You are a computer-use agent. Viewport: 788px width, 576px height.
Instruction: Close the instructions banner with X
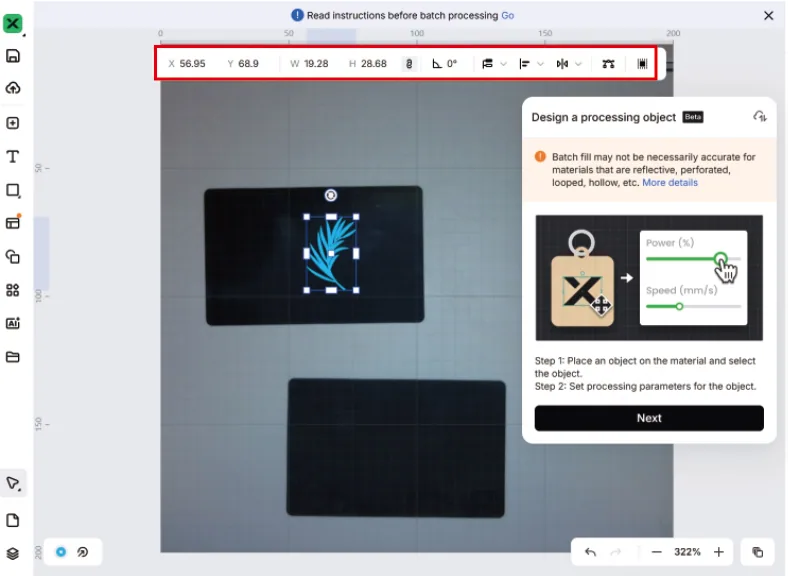click(768, 16)
